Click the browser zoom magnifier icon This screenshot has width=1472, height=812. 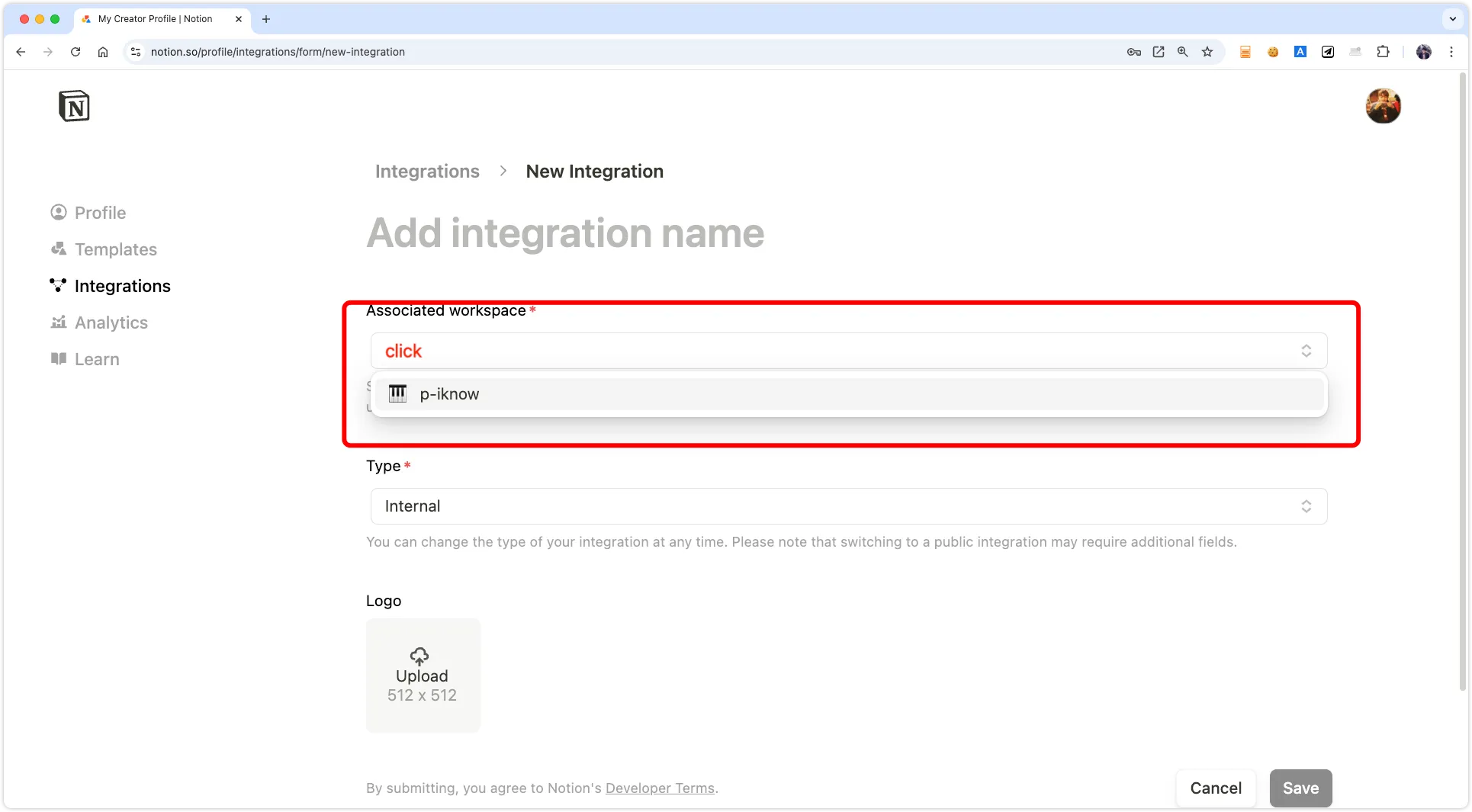pos(1182,52)
